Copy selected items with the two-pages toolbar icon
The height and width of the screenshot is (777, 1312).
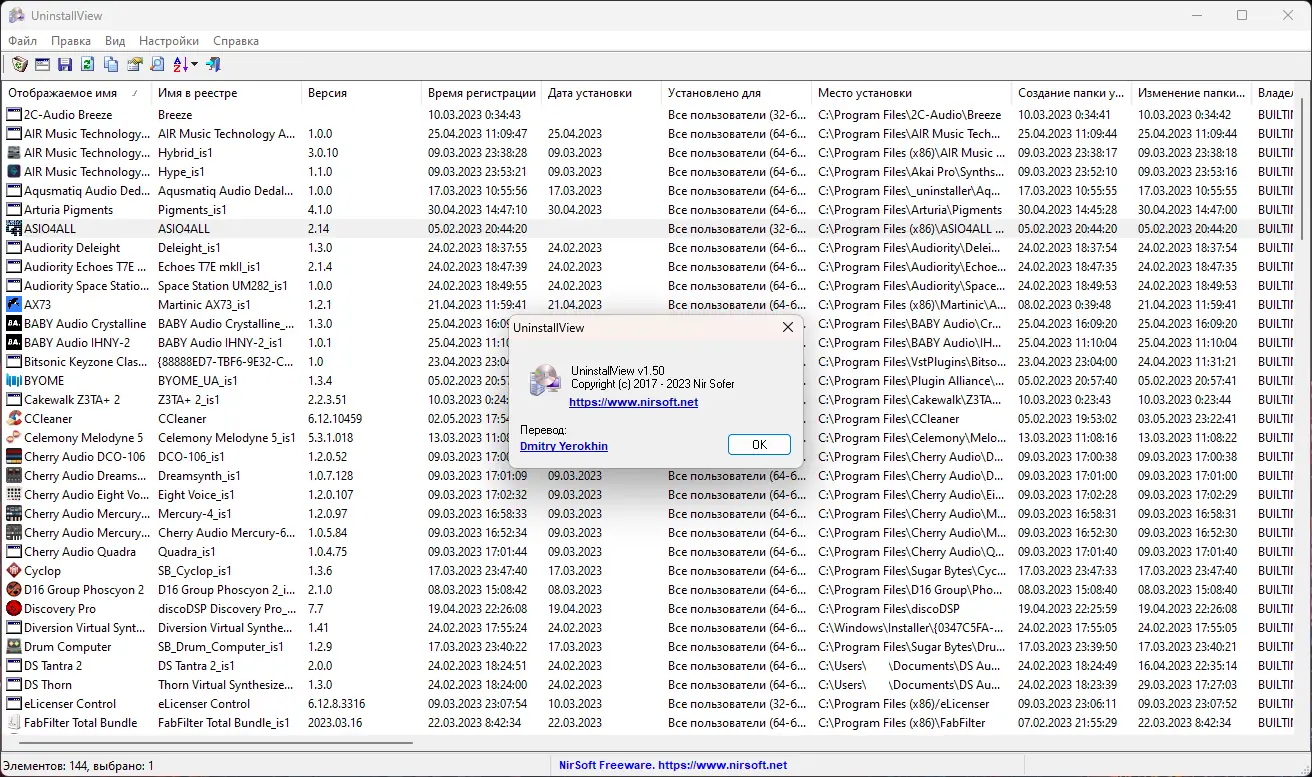(111, 65)
